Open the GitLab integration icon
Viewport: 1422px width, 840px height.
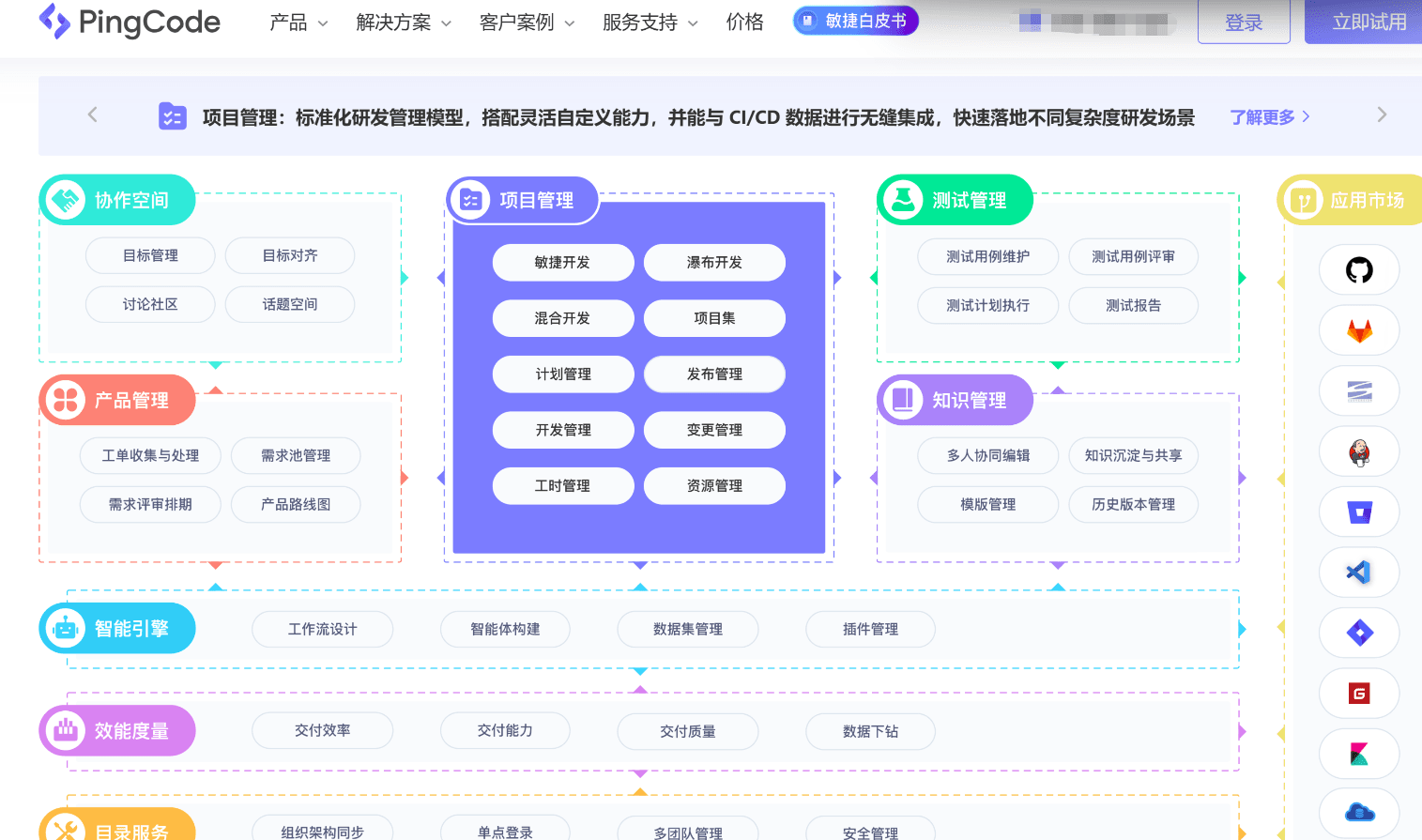1359,330
